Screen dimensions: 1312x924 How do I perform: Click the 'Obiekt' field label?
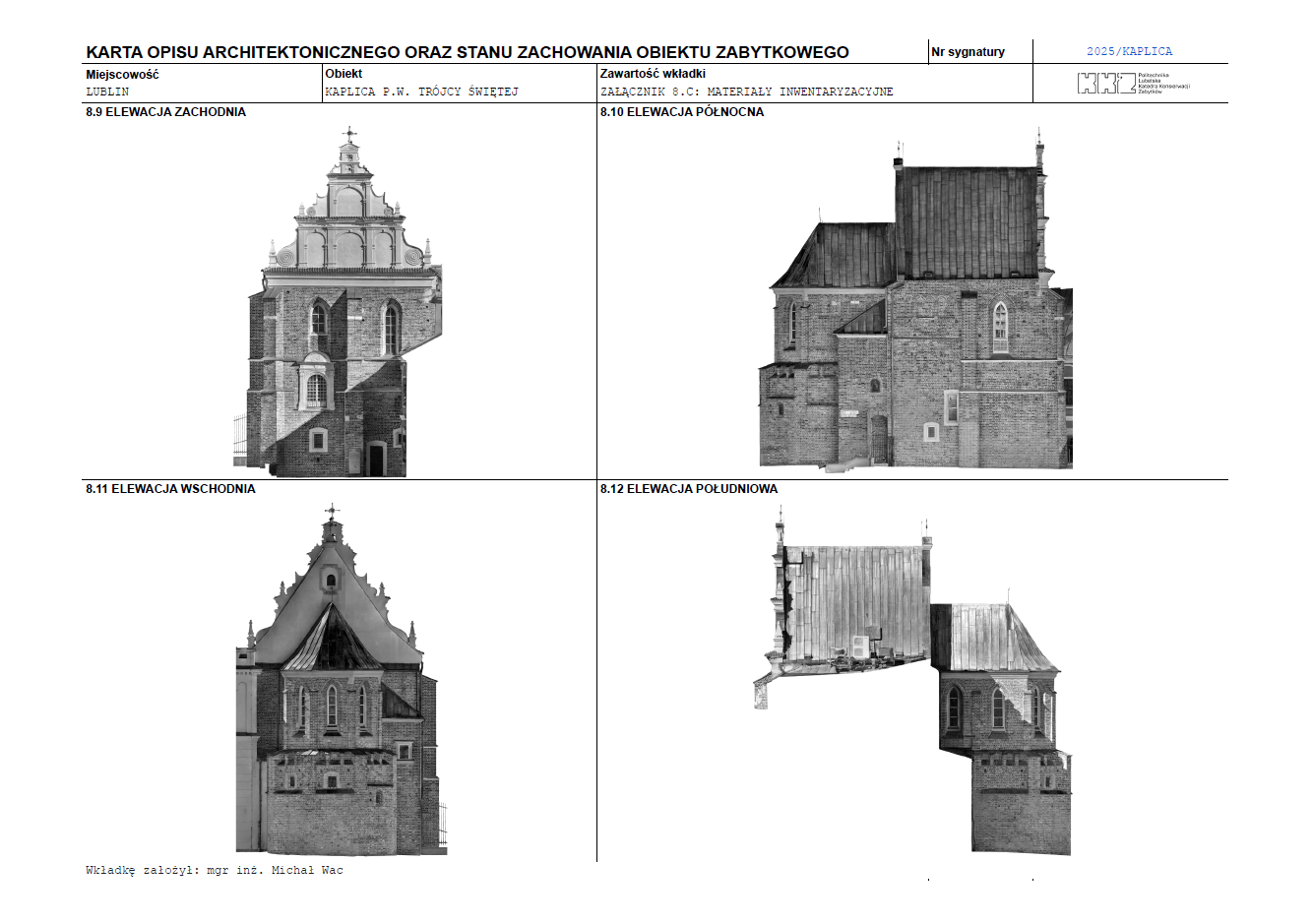tap(344, 74)
